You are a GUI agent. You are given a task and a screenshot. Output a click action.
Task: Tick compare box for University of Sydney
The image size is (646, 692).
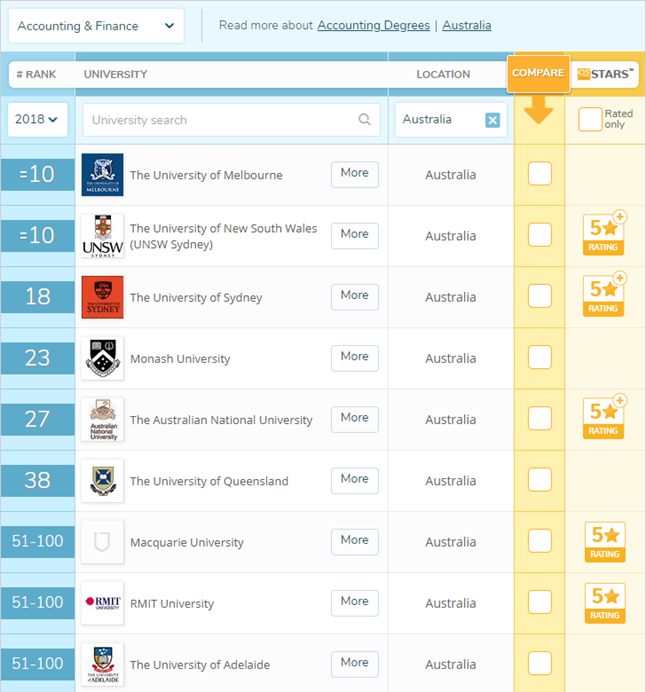coord(540,296)
